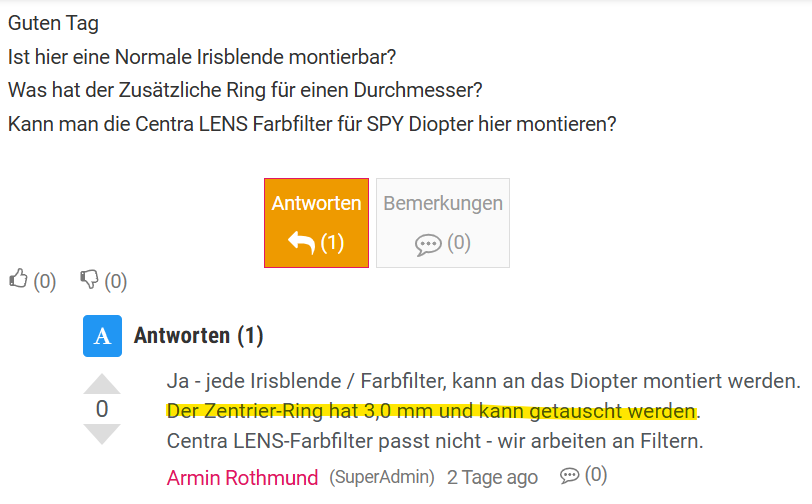Click the 'Guten Tag' greeting line
Viewport: 812px width, 504px height.
pos(53,23)
